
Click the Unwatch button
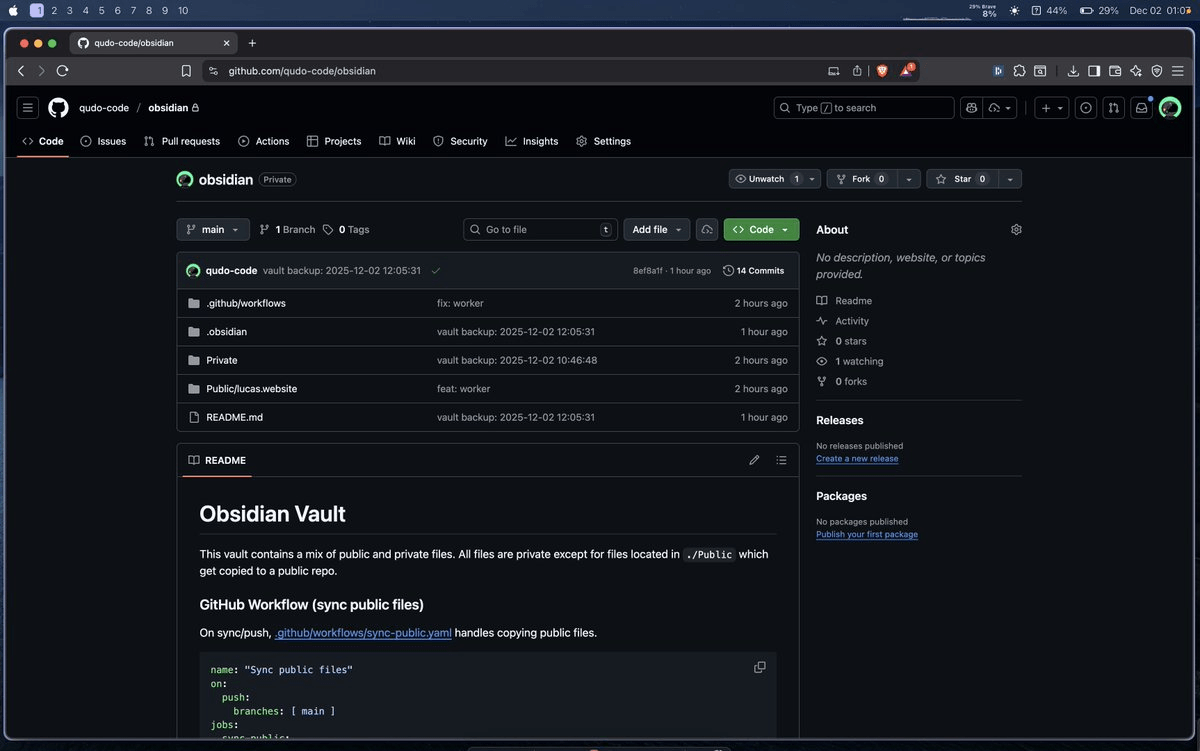pos(767,179)
